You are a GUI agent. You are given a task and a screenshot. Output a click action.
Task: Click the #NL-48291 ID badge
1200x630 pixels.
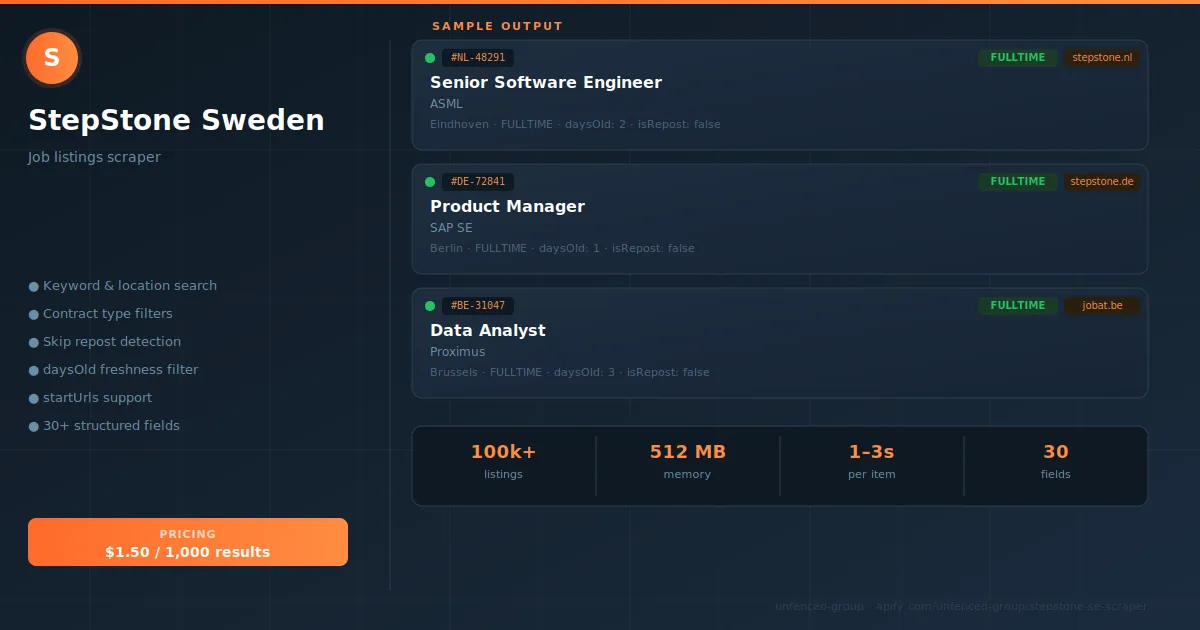478,58
